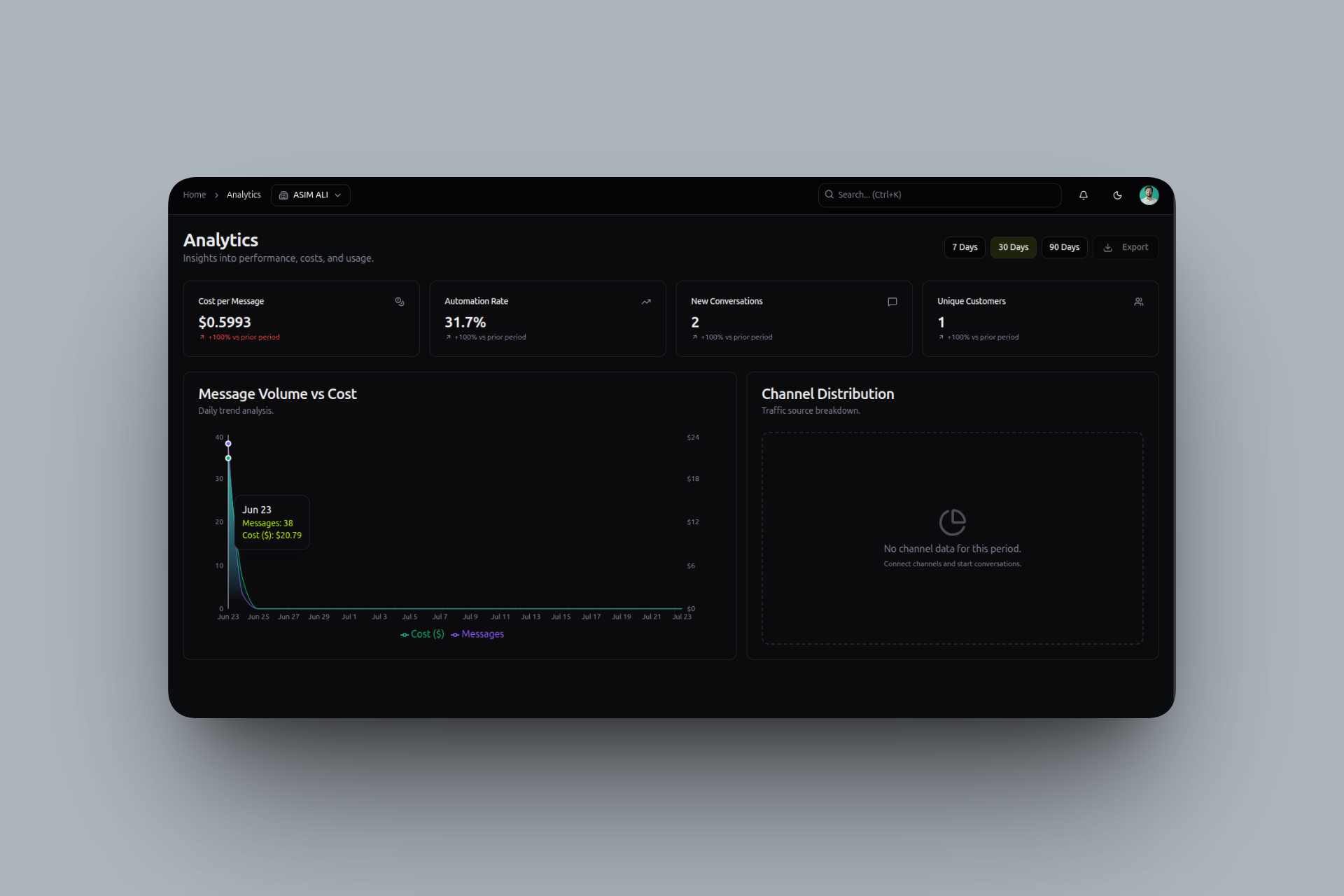Click the Jul 23 axis label

[x=682, y=617]
